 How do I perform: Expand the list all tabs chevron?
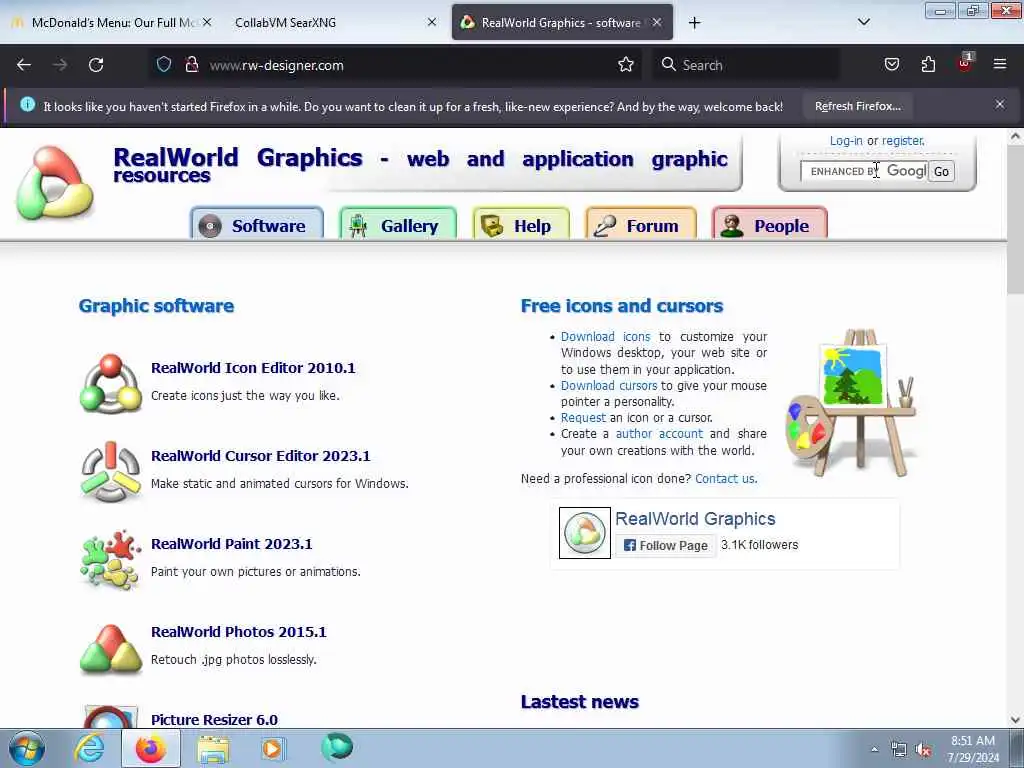pyautogui.click(x=863, y=22)
